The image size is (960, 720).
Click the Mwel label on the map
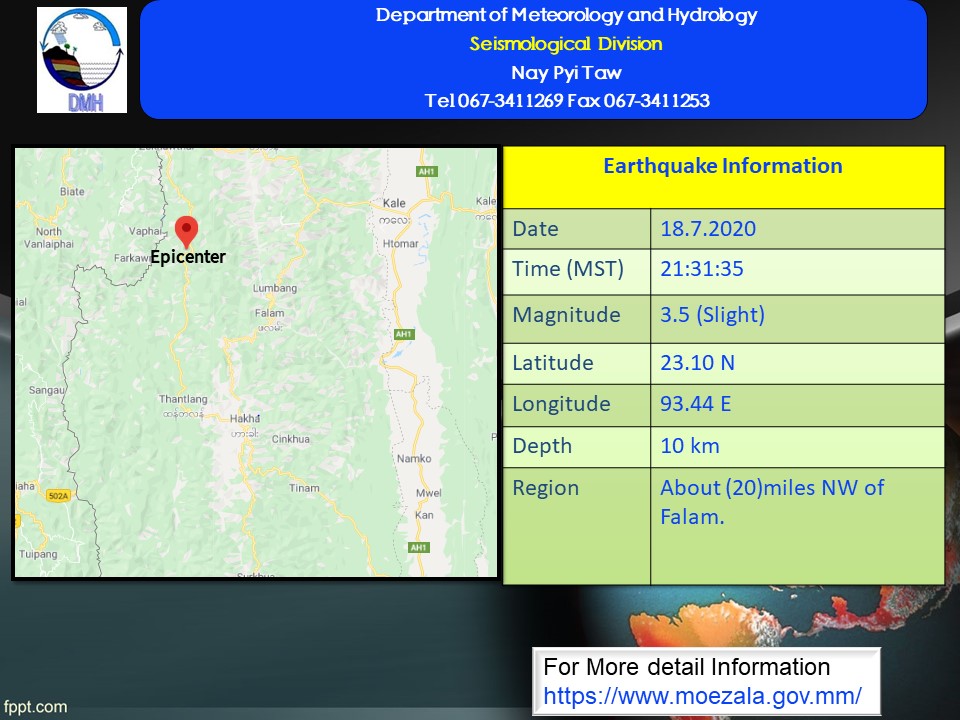point(429,493)
